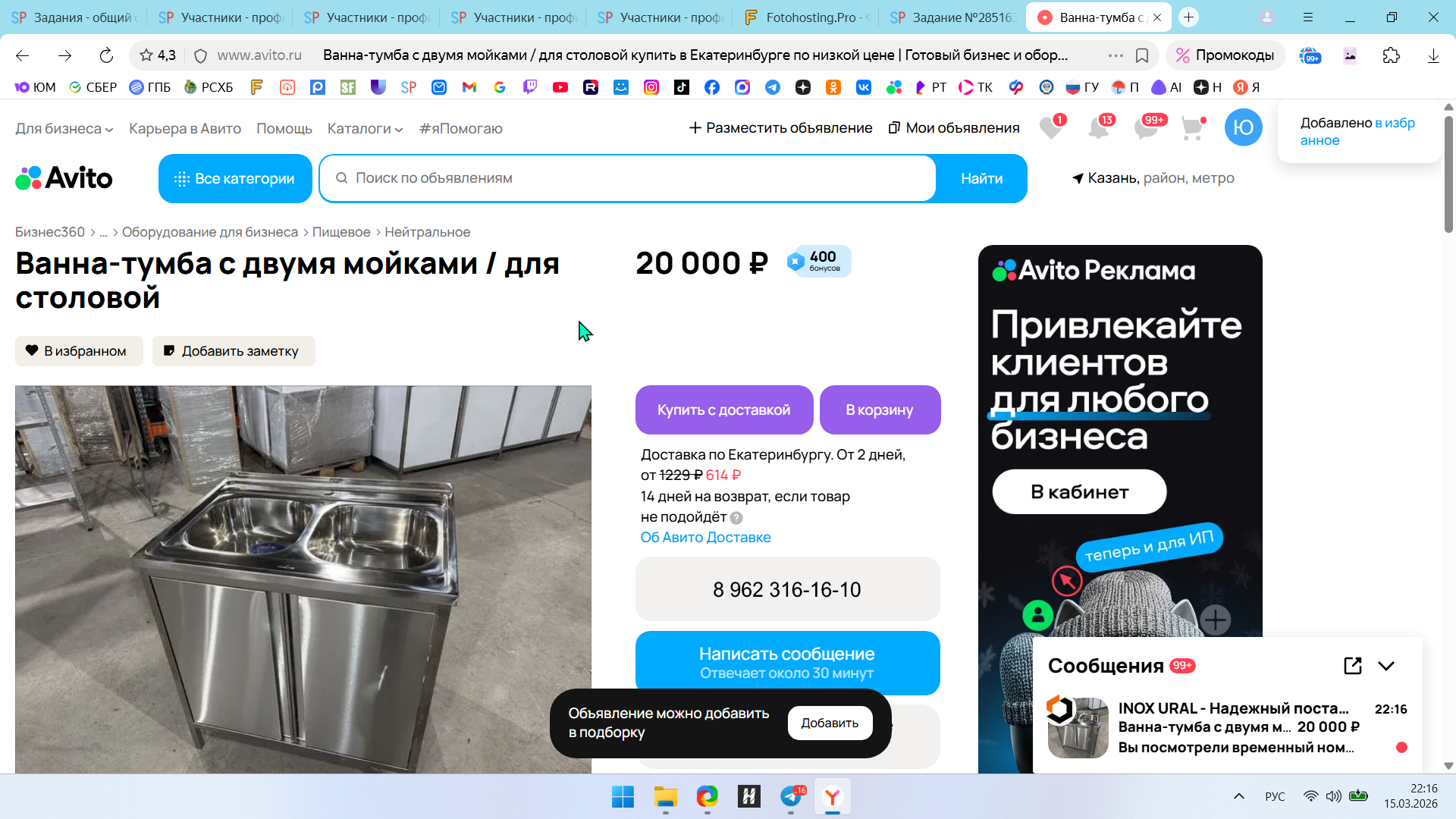Click the user profile avatar
The height and width of the screenshot is (819, 1456).
1243,127
